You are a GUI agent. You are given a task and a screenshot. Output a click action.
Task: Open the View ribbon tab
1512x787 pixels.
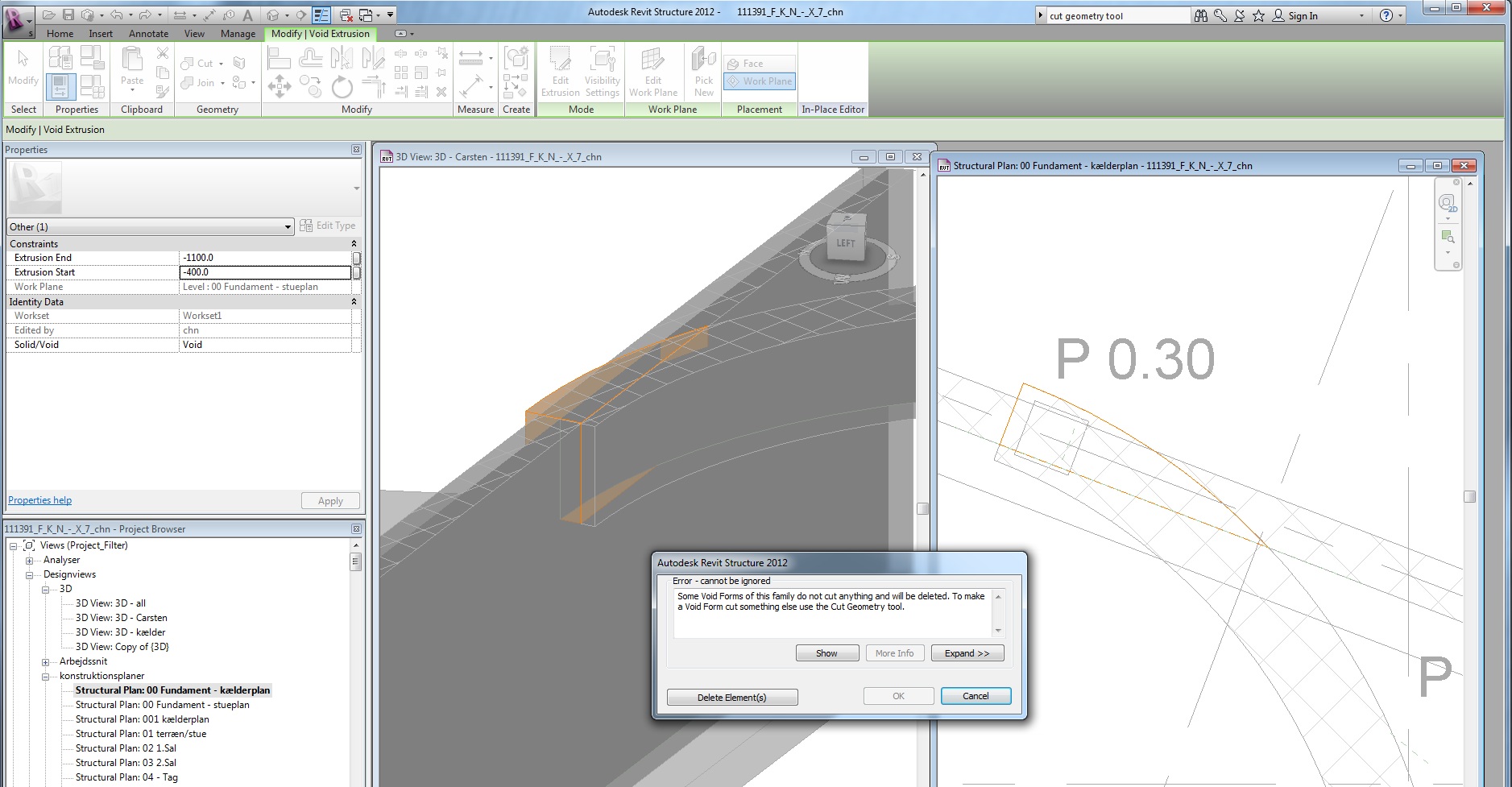point(194,34)
